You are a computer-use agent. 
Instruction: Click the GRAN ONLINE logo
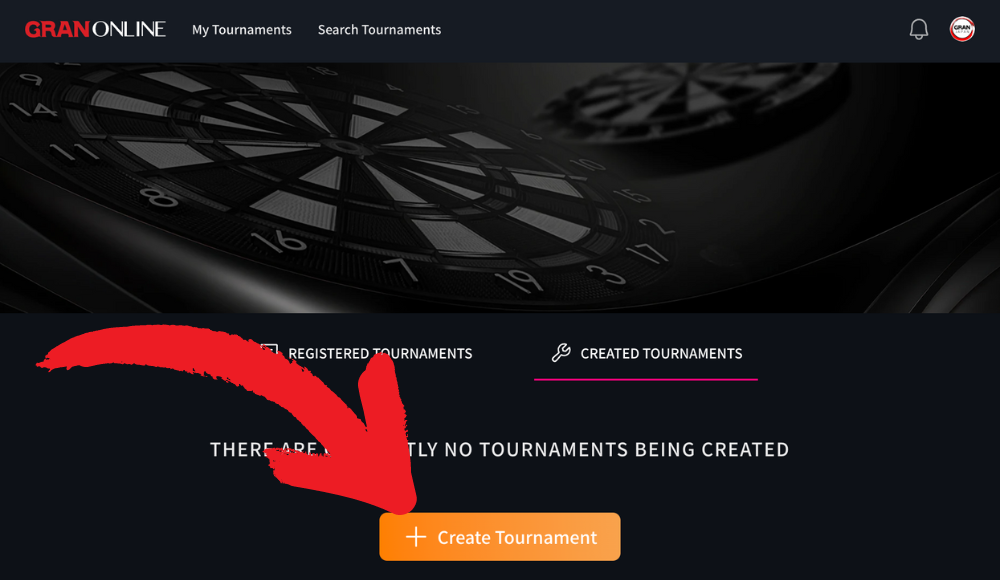click(x=95, y=29)
